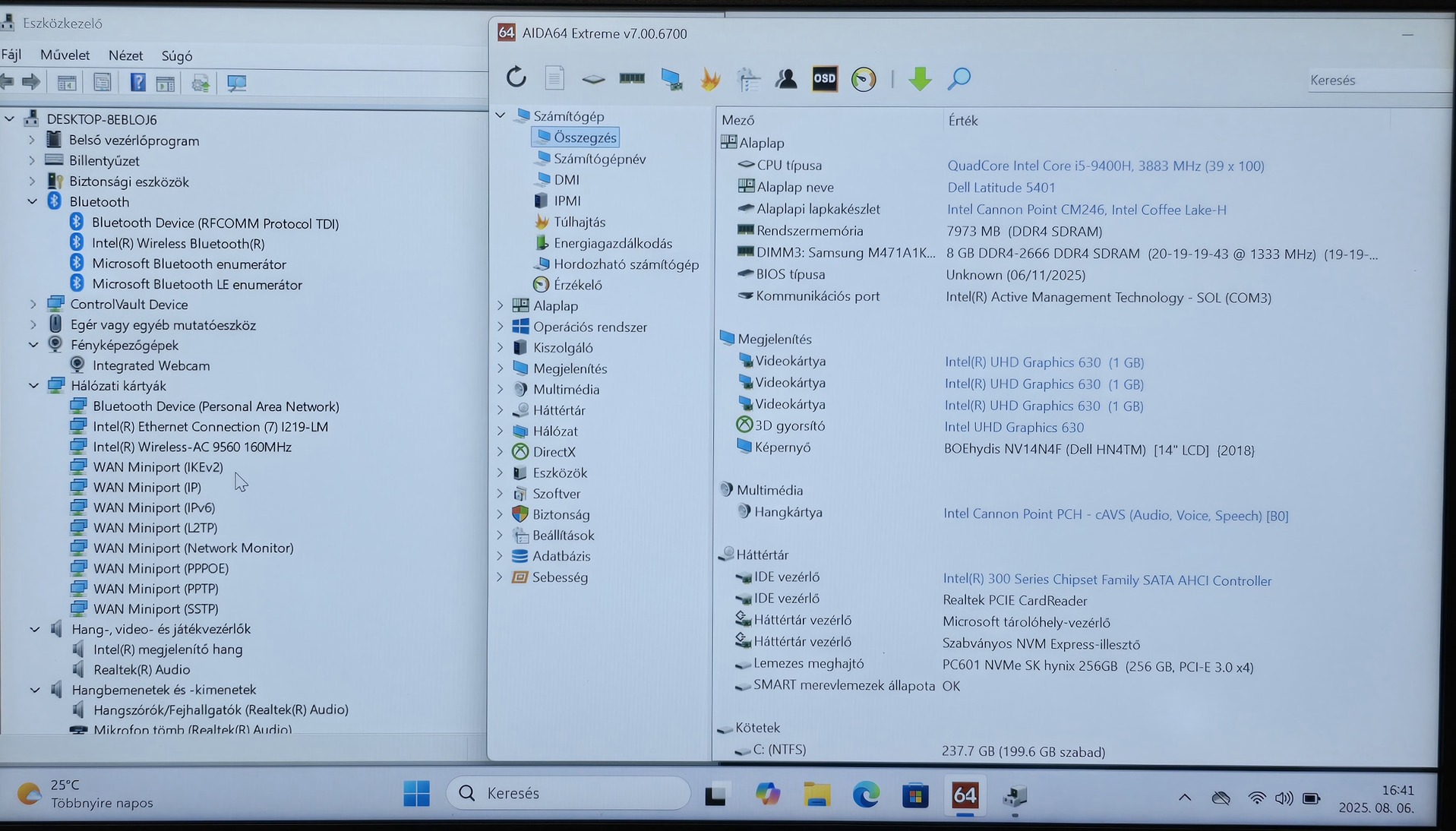
Task: Click the Refresh icon in AIDA64 toolbar
Action: point(516,77)
